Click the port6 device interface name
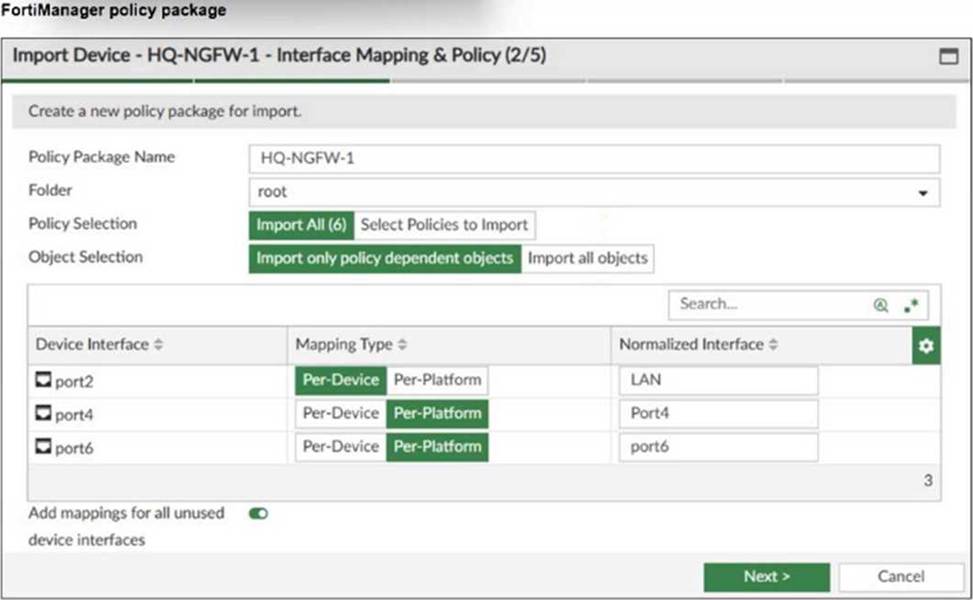Image resolution: width=973 pixels, height=600 pixels. (74, 449)
